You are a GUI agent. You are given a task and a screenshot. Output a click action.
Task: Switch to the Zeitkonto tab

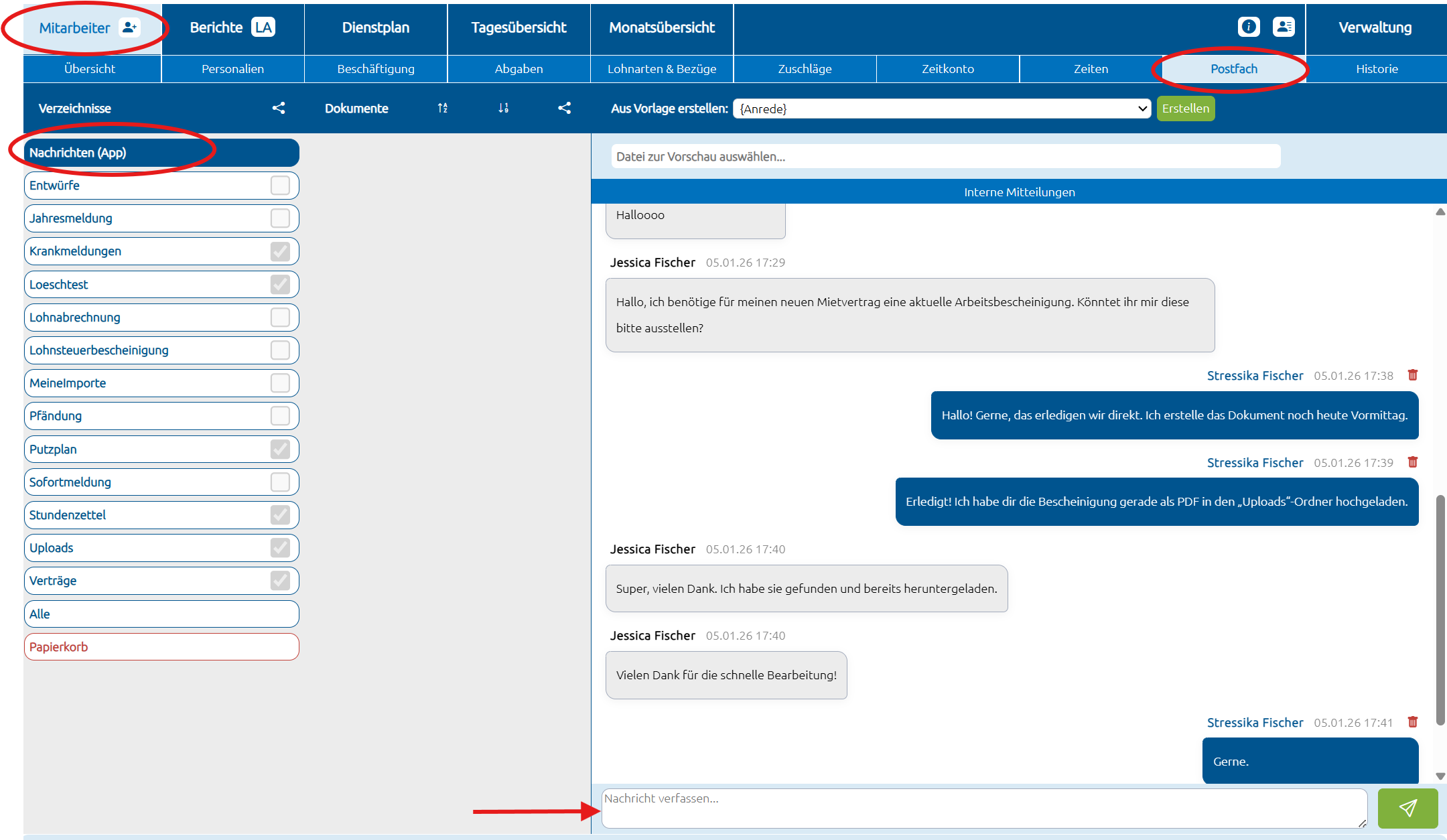pos(947,69)
